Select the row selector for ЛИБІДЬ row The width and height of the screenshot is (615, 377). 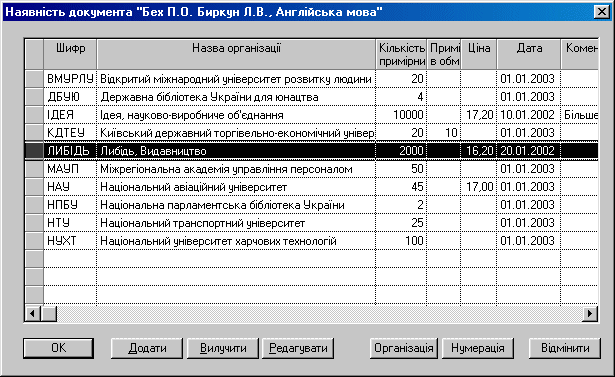[x=34, y=151]
